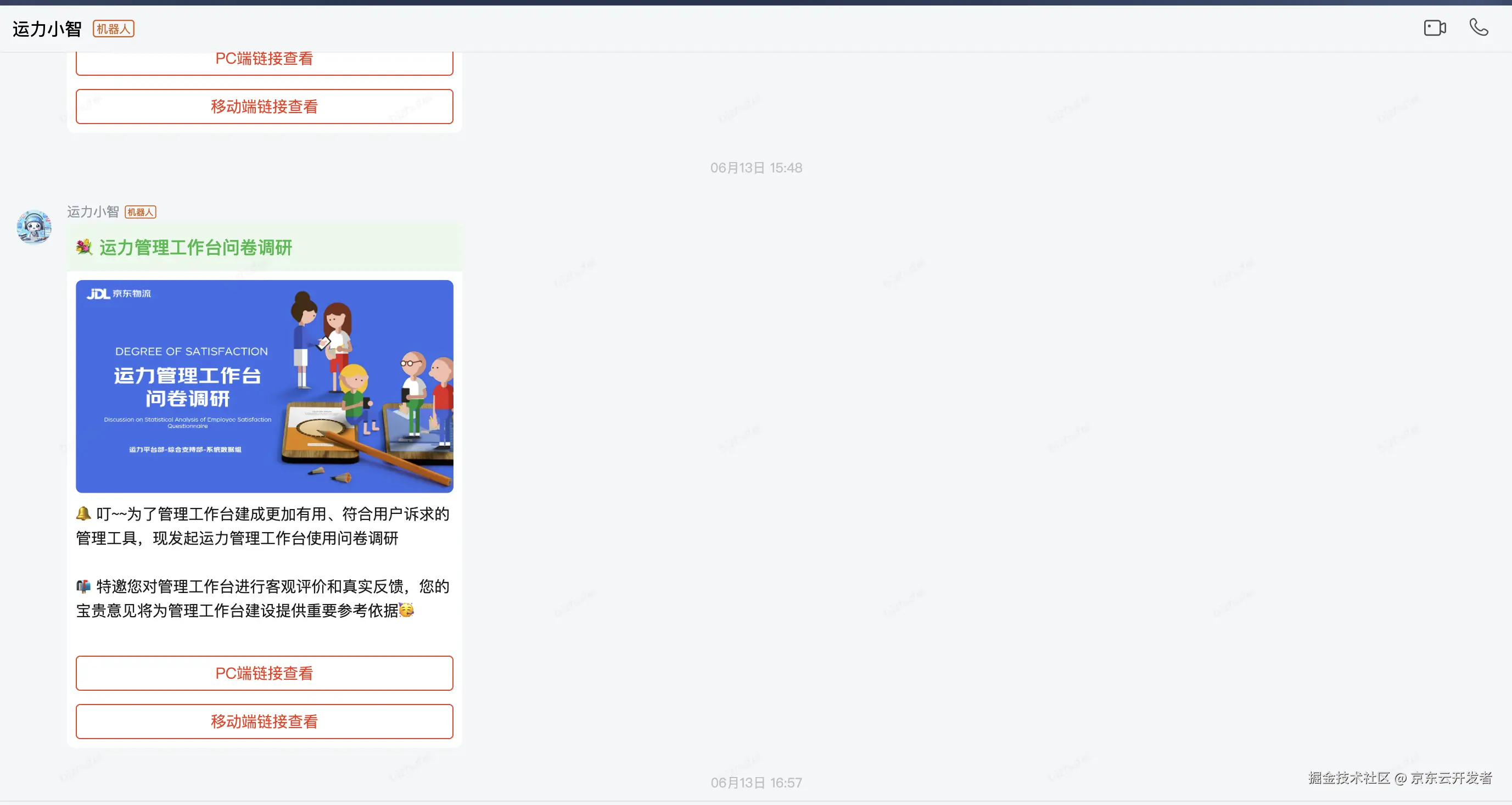
Task: Start a video call with 运力小智
Action: (x=1434, y=27)
